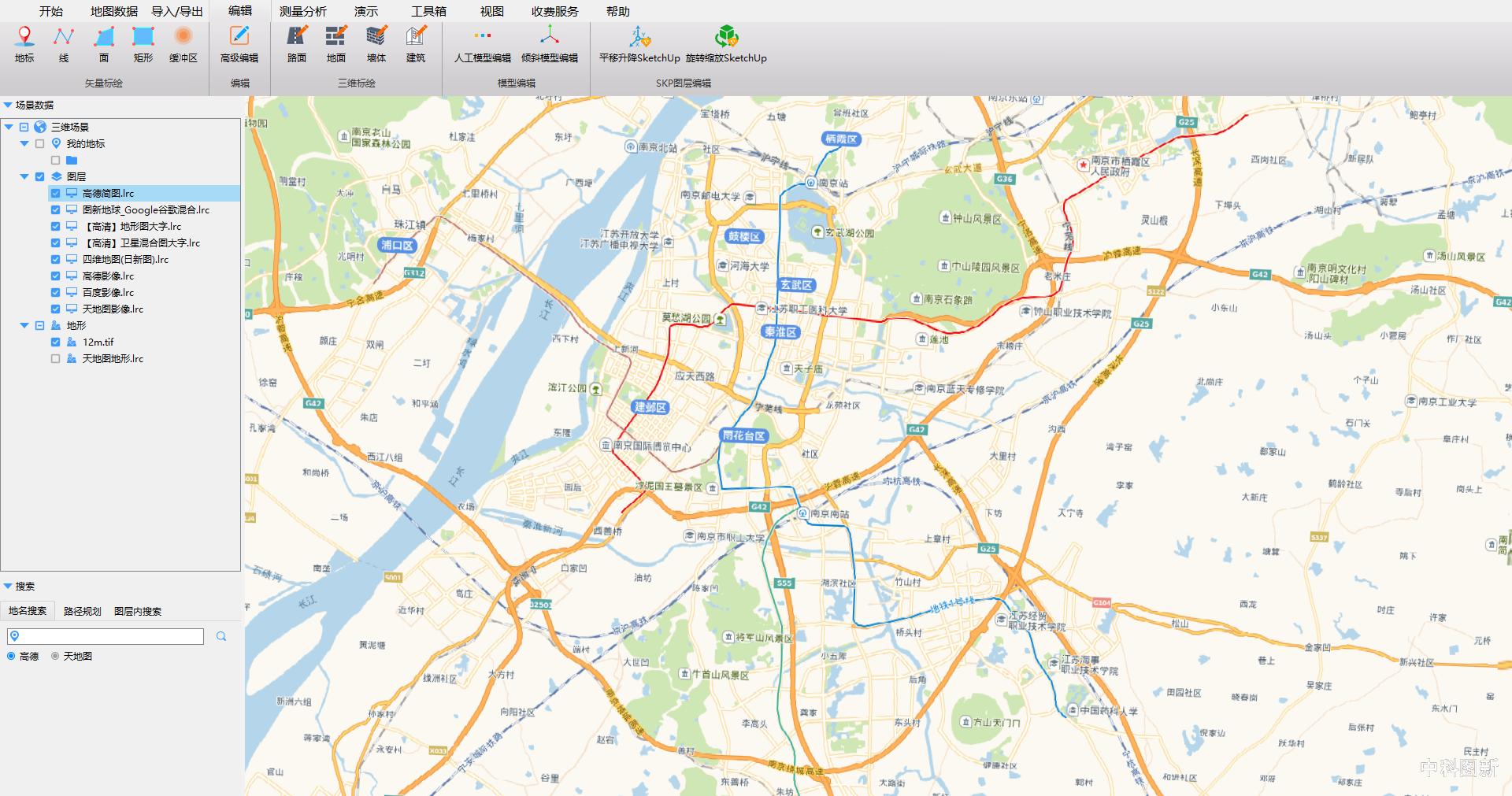The height and width of the screenshot is (796, 1512).
Task: Switch to 路径规划 search tab
Action: coord(83,611)
